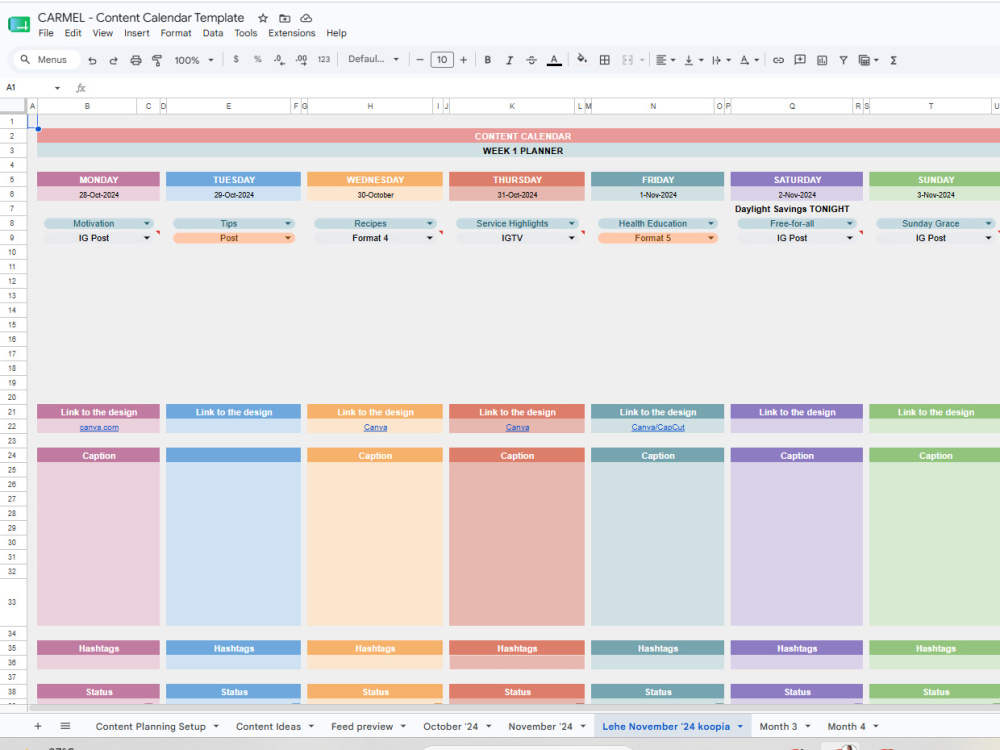Open text wrapping options
Screen dimensions: 1000x750
point(721,60)
